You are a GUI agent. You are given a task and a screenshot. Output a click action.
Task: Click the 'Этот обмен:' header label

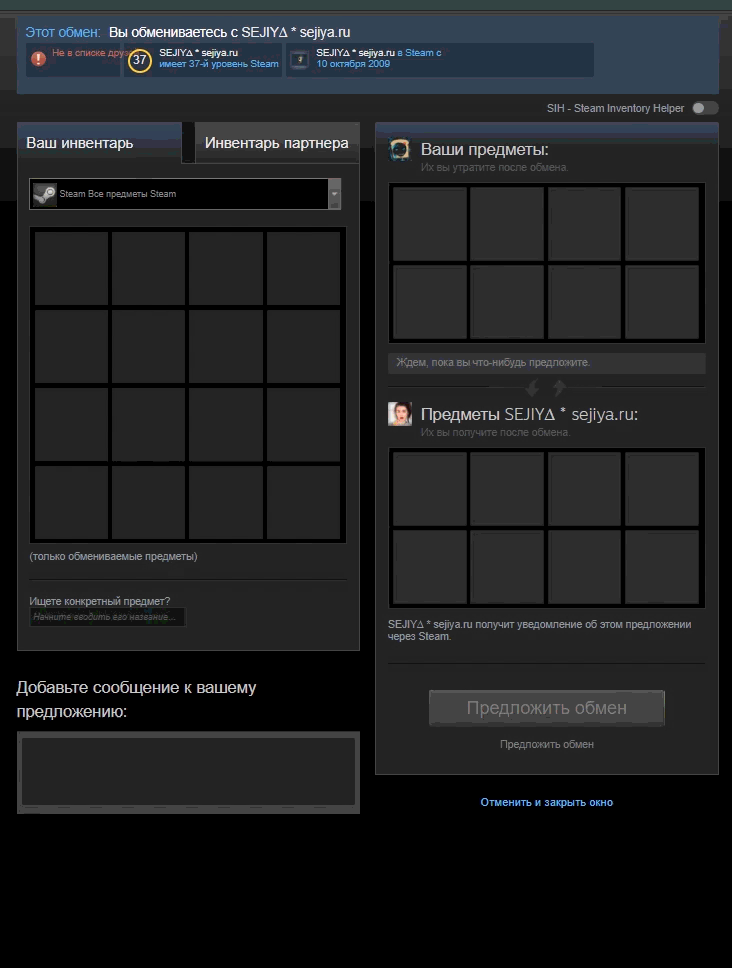pos(62,32)
